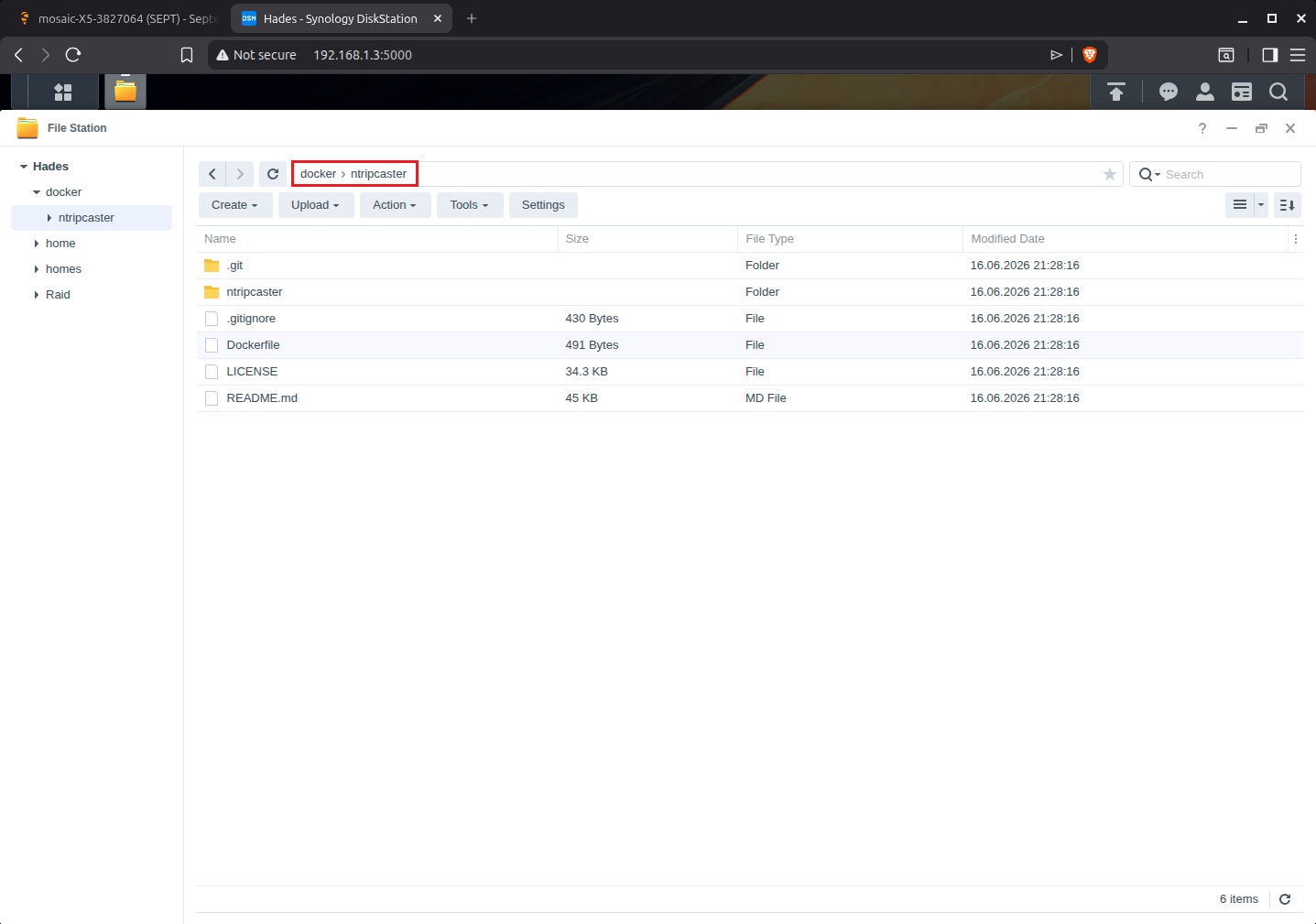
Task: Expand the home tree folder
Action: [x=37, y=244]
